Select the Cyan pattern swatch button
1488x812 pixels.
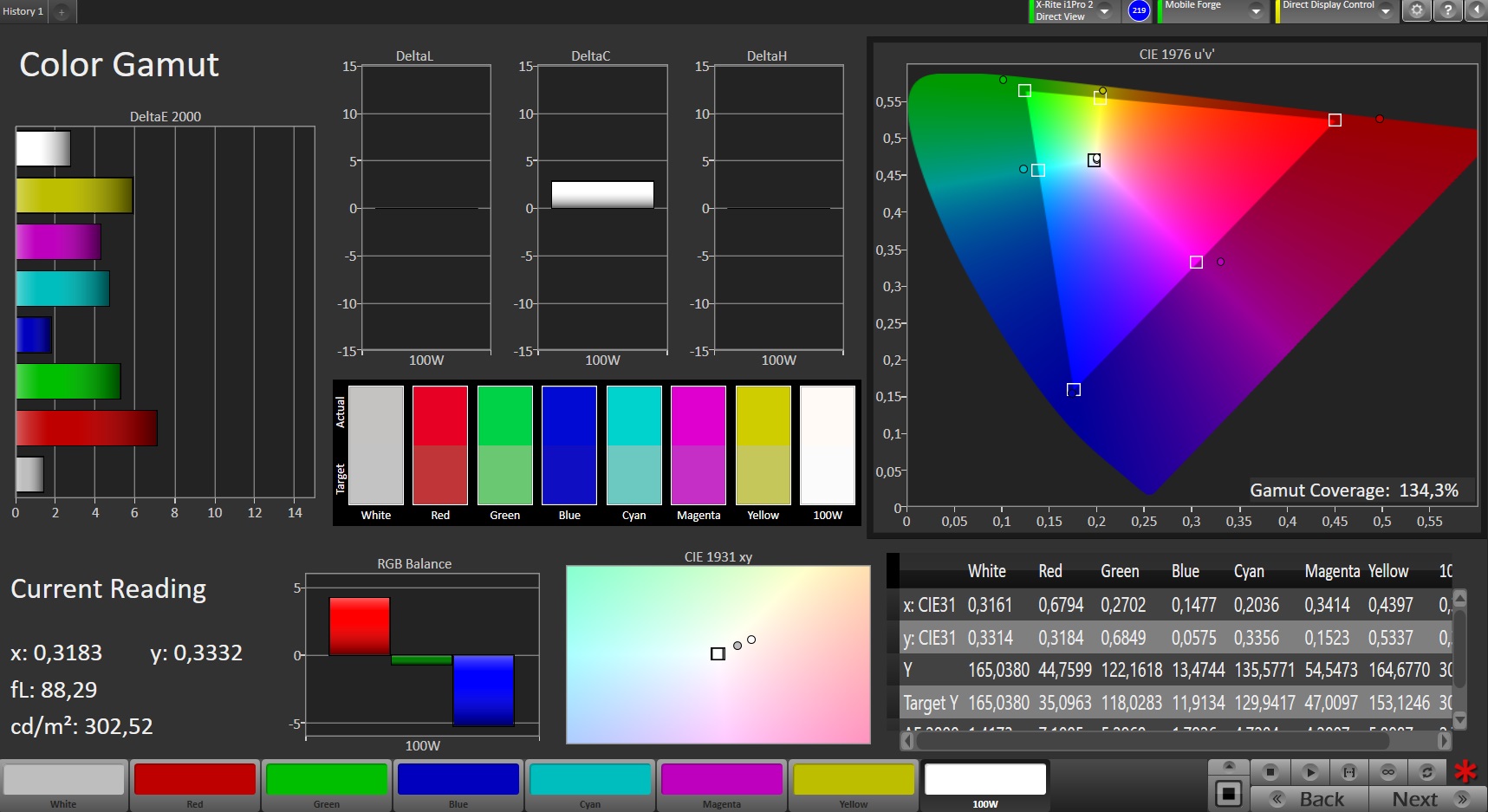[x=590, y=785]
